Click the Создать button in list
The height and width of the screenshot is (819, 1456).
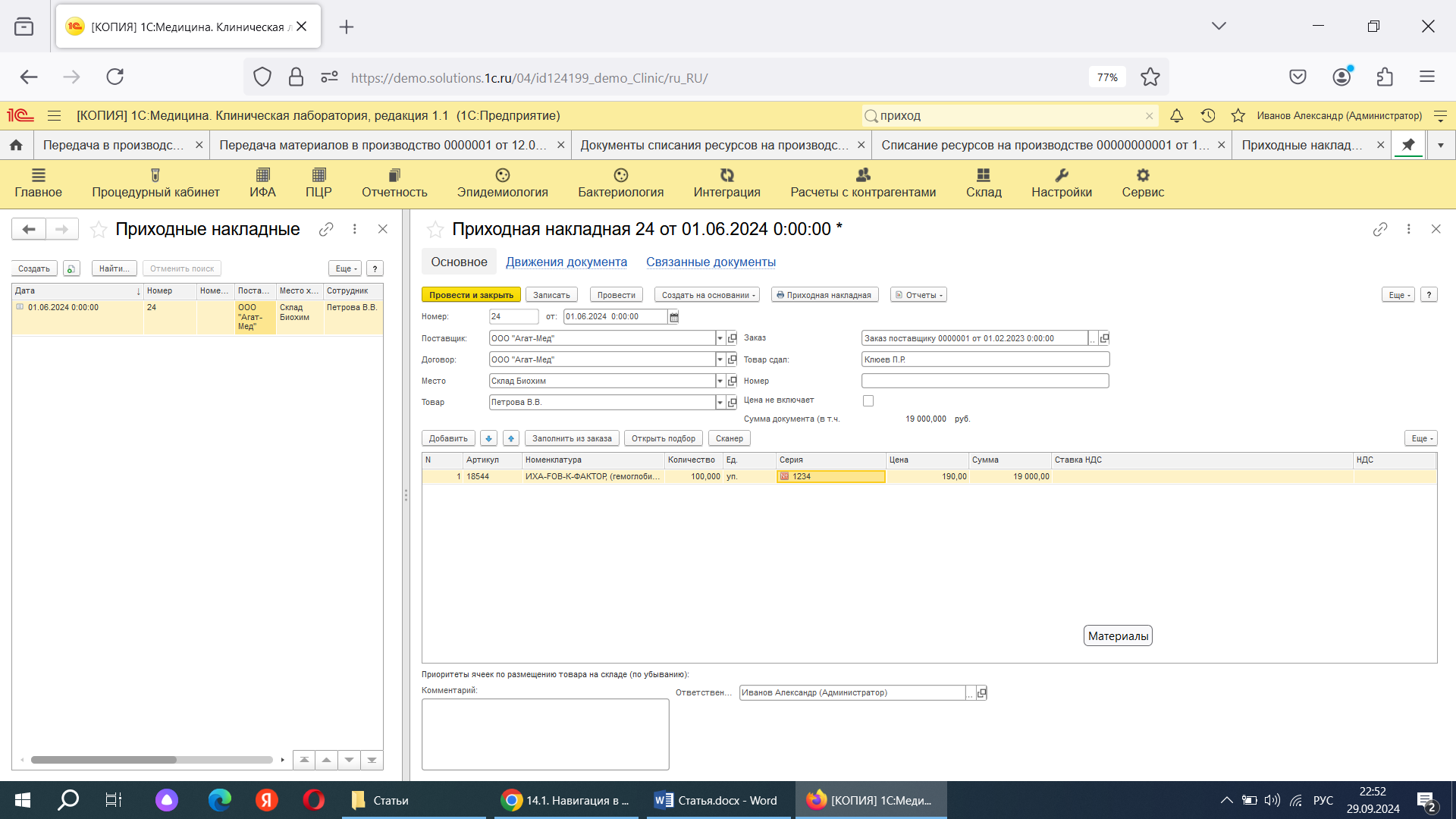(x=34, y=268)
